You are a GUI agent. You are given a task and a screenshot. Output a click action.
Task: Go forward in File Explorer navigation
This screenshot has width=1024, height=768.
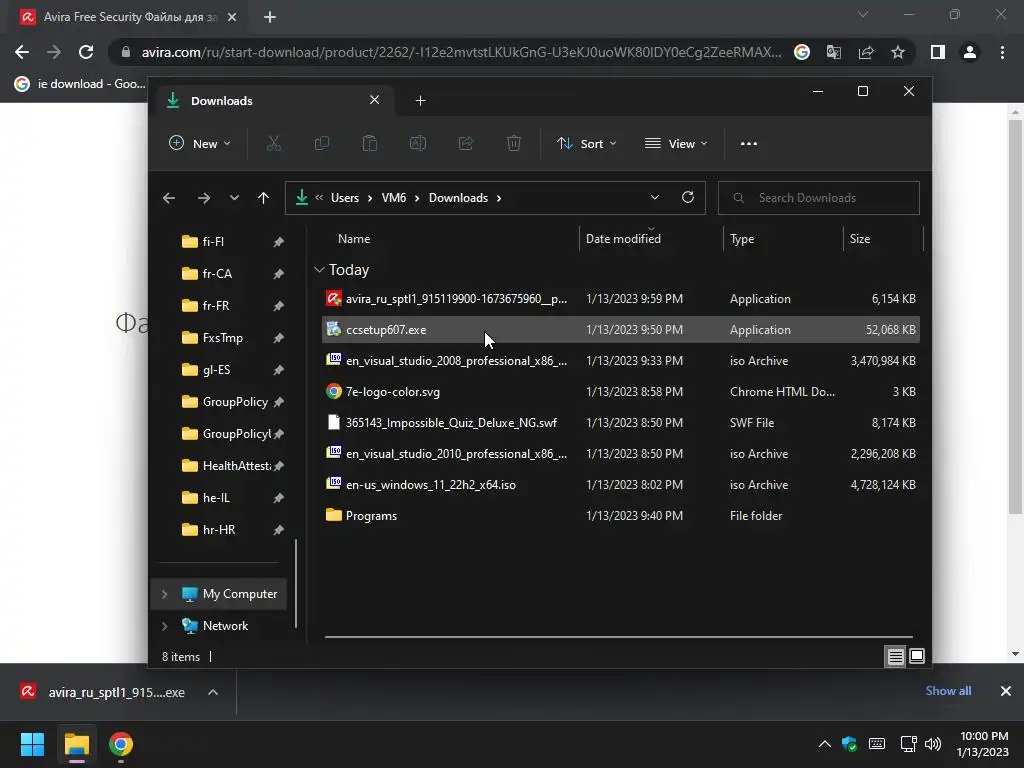pos(204,198)
